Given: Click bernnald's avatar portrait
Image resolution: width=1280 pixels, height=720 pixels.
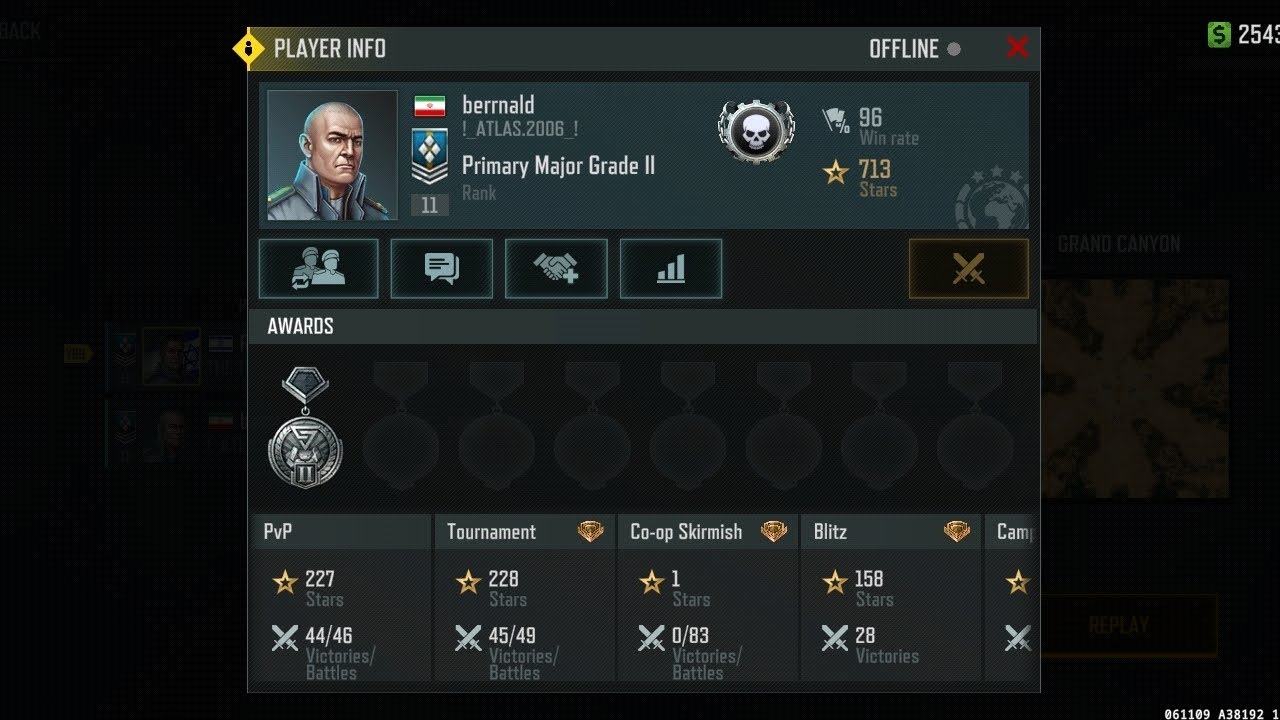Looking at the screenshot, I should pyautogui.click(x=332, y=155).
